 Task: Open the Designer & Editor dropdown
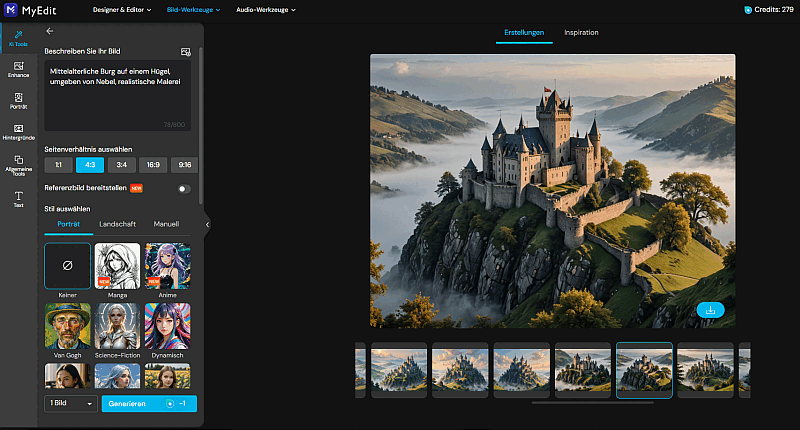pyautogui.click(x=122, y=10)
